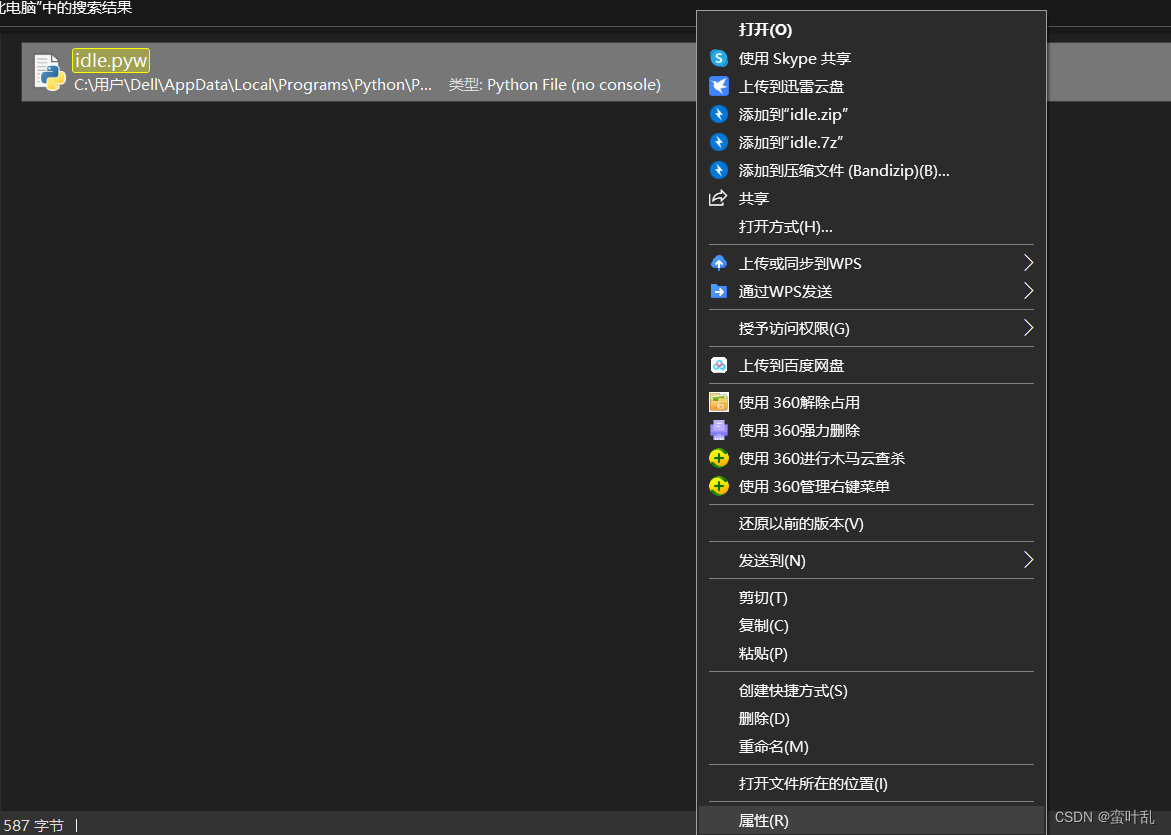Image resolution: width=1171 pixels, height=835 pixels.
Task: Select 属性 at the menu bottom
Action: pyautogui.click(x=762, y=820)
